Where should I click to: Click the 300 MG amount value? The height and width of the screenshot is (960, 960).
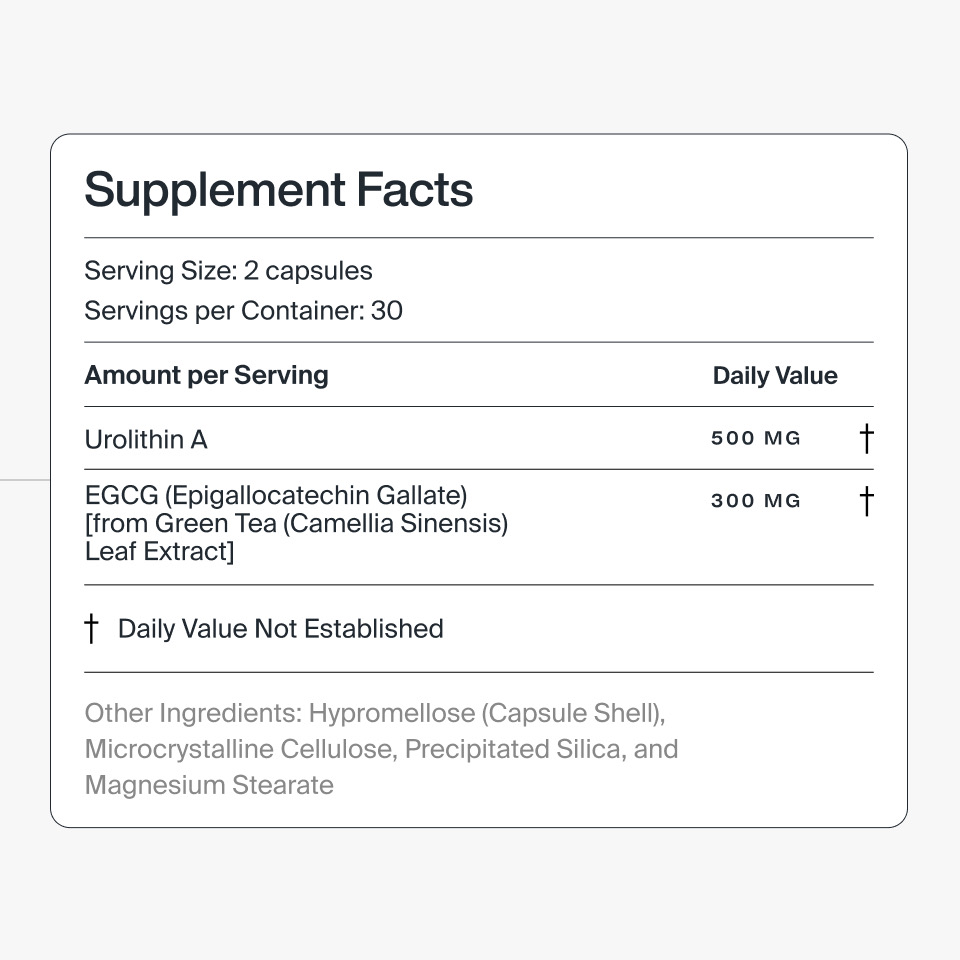tap(756, 501)
